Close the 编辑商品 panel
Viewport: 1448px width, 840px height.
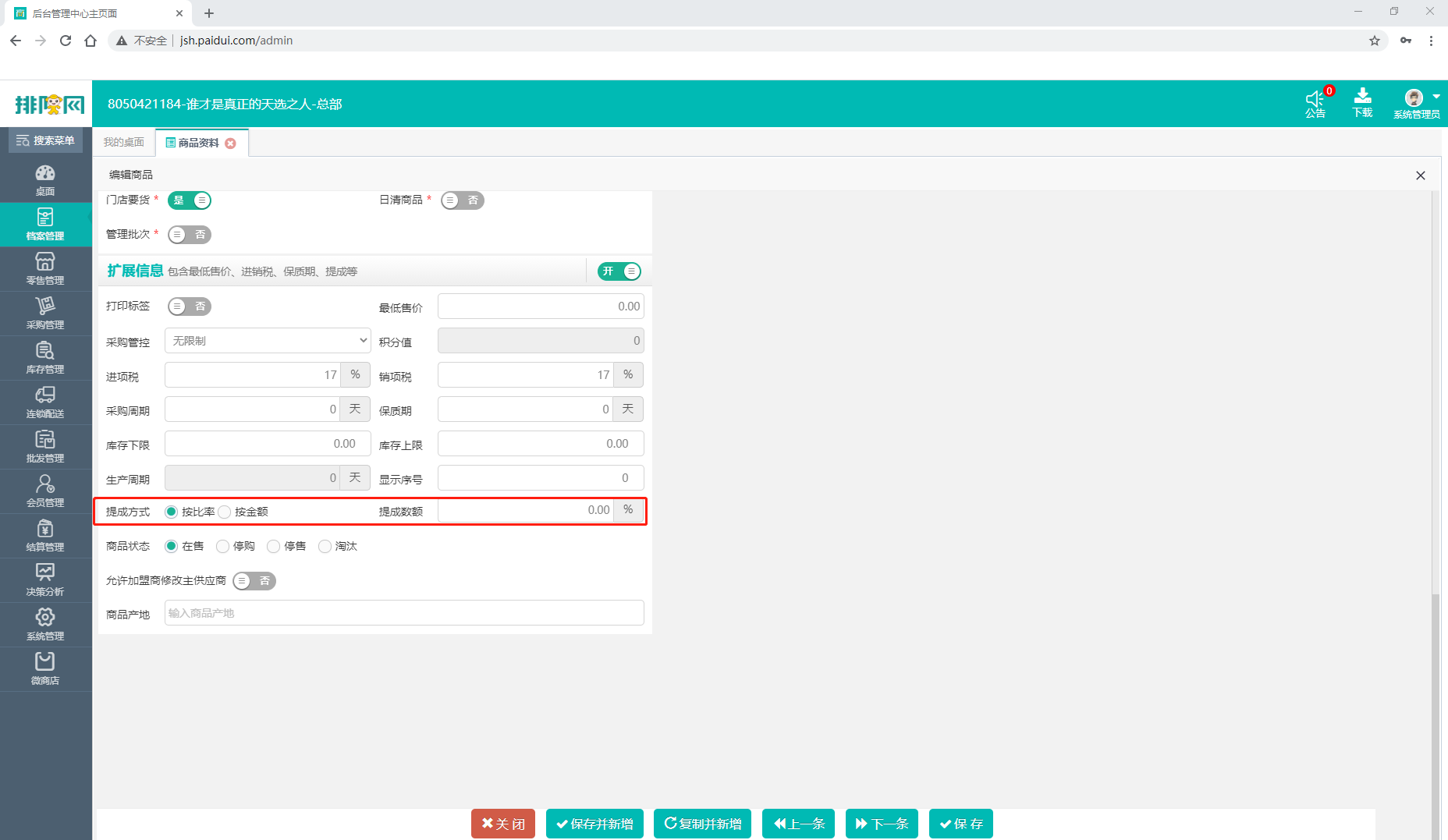1420,175
